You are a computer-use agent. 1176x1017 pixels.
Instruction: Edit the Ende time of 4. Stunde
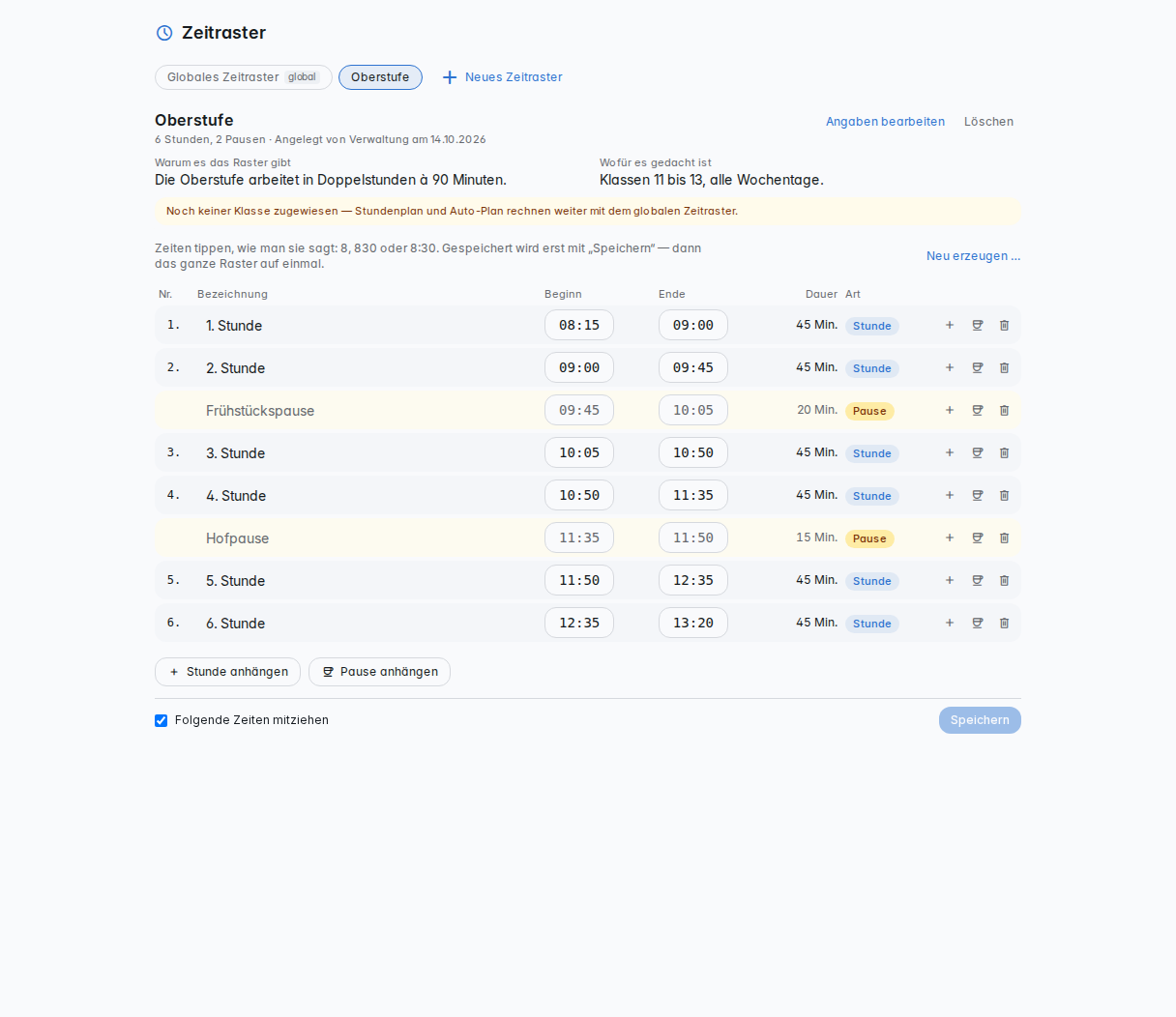tap(693, 496)
